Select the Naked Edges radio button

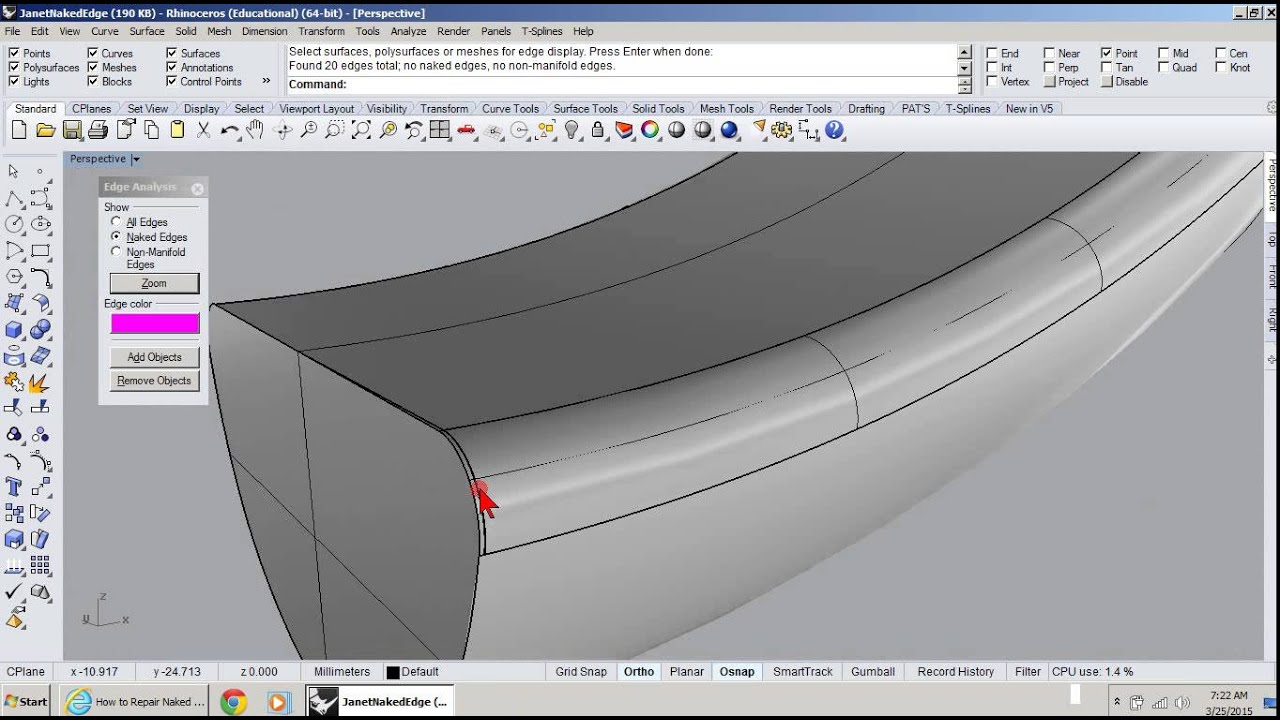pos(116,237)
